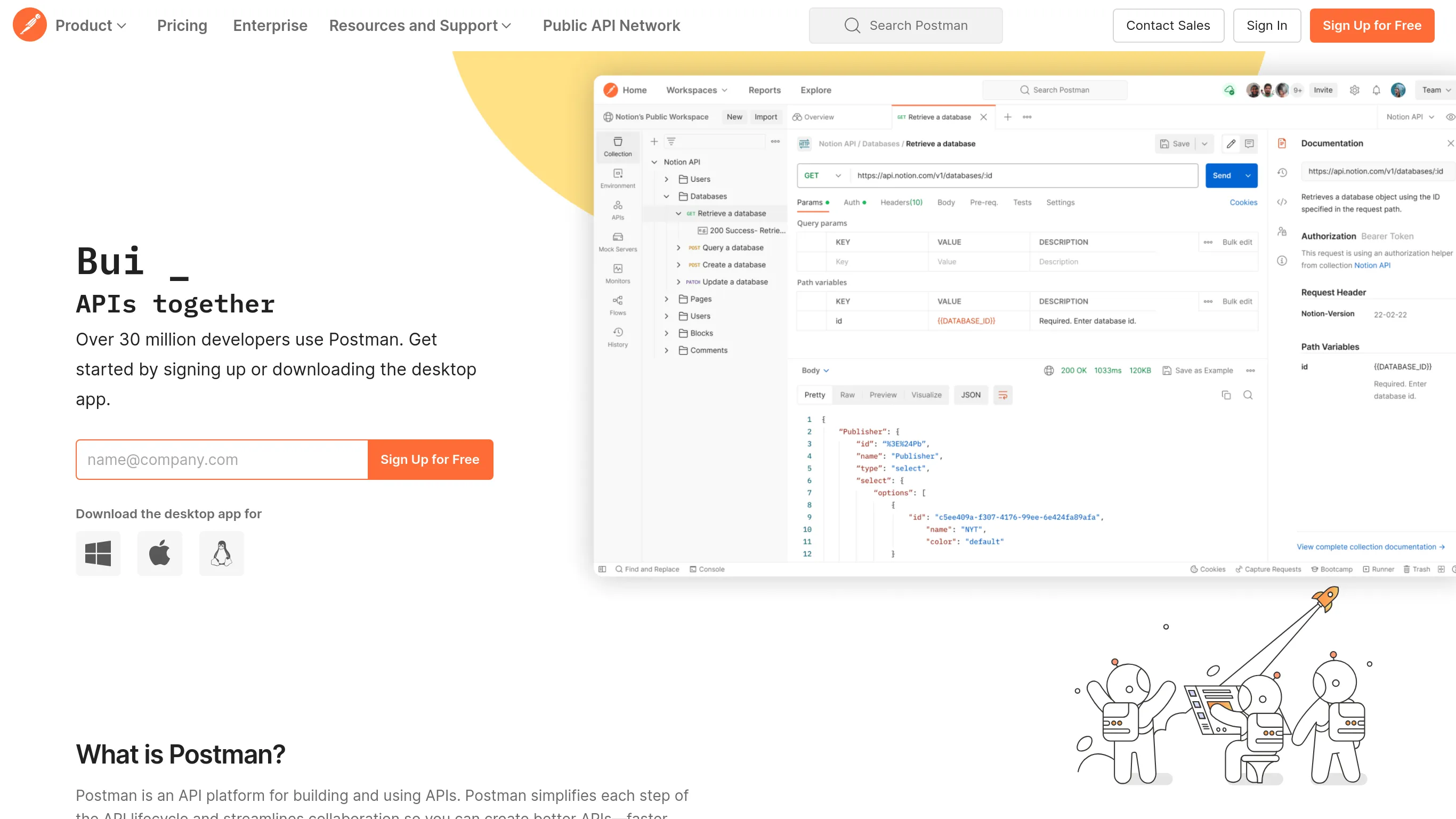This screenshot has height=819, width=1456.
Task: Download the Linux desktop app
Action: [221, 553]
